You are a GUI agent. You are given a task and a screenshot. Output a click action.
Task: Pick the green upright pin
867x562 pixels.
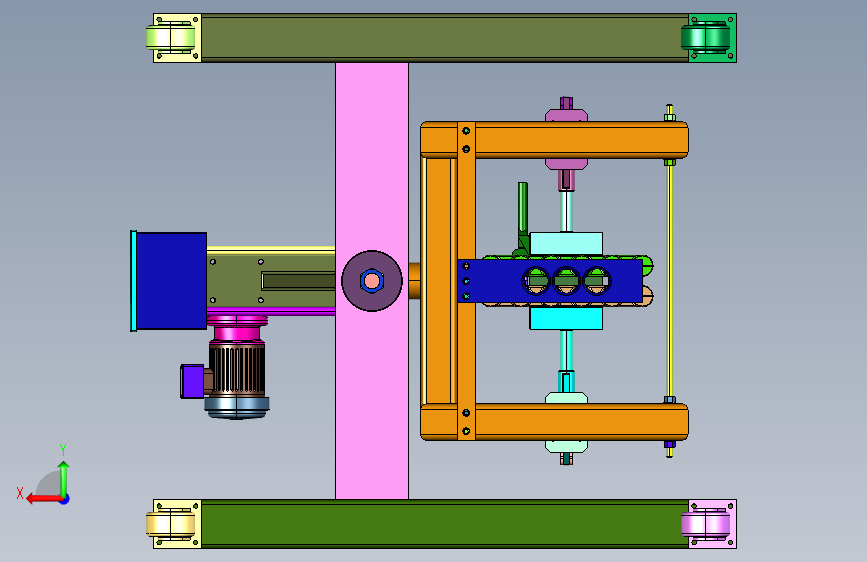523,209
